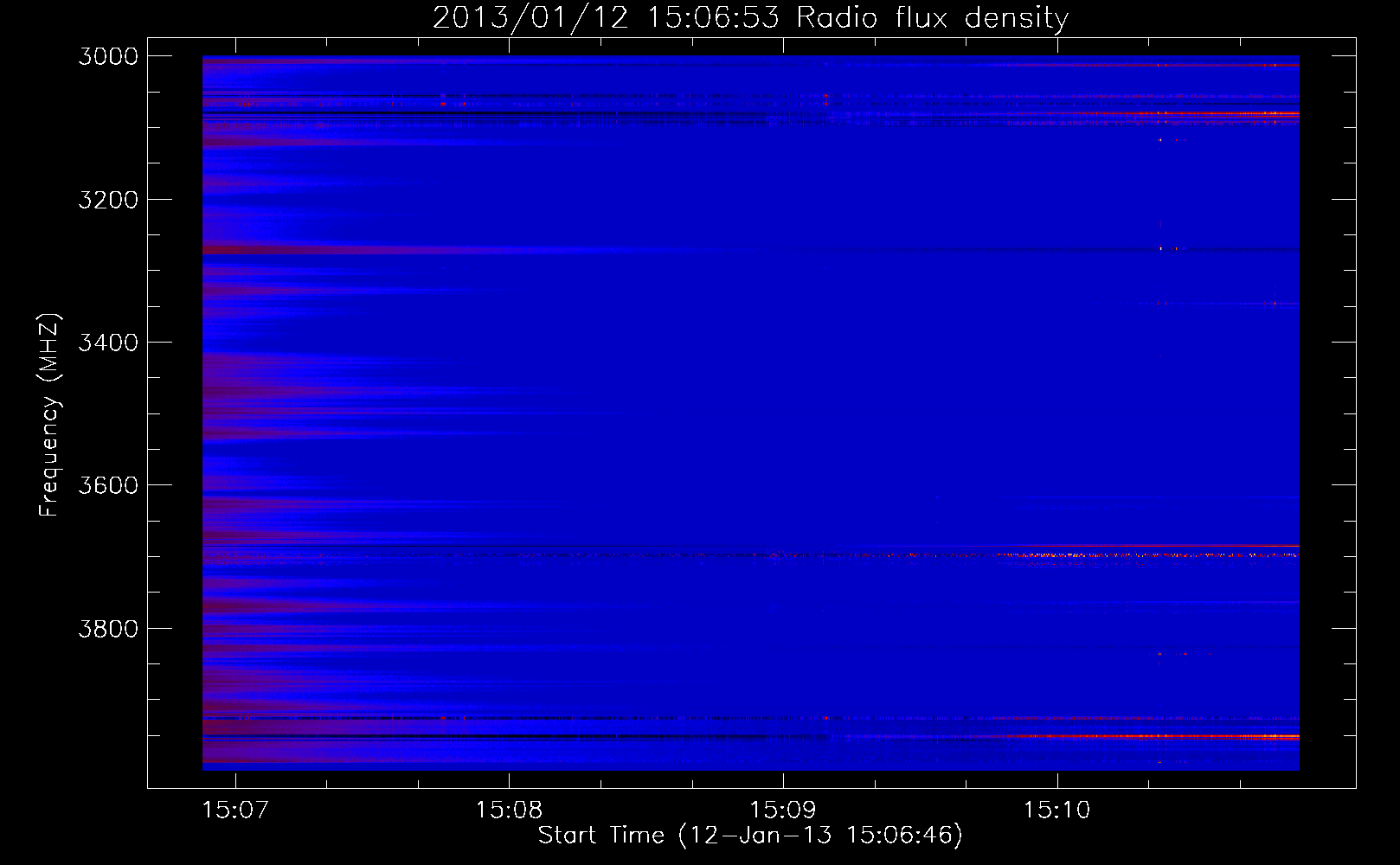Click the 3200 frequency axis label
Image resolution: width=1400 pixels, height=865 pixels.
(108, 200)
